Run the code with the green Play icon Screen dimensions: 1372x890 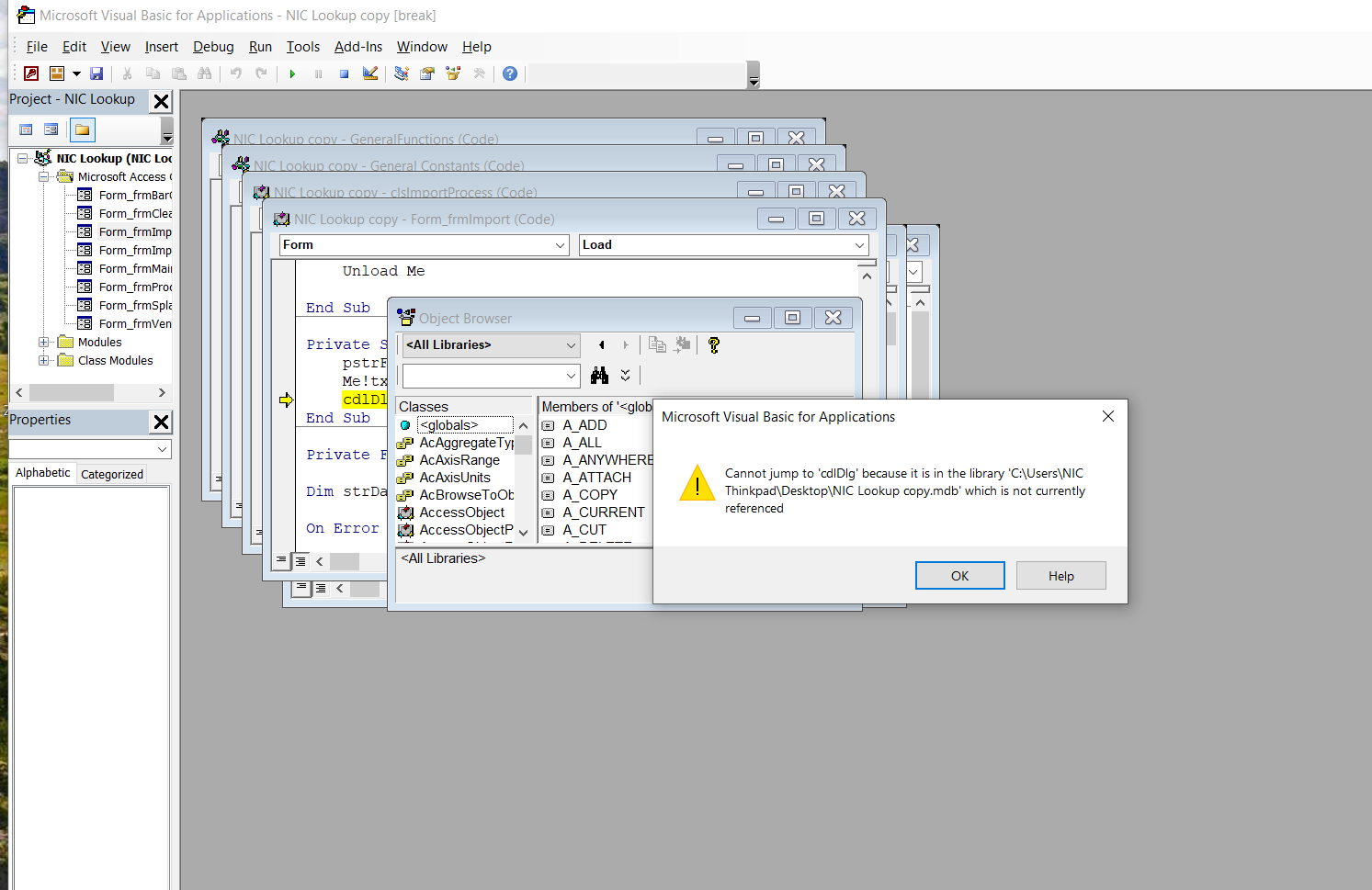tap(292, 73)
